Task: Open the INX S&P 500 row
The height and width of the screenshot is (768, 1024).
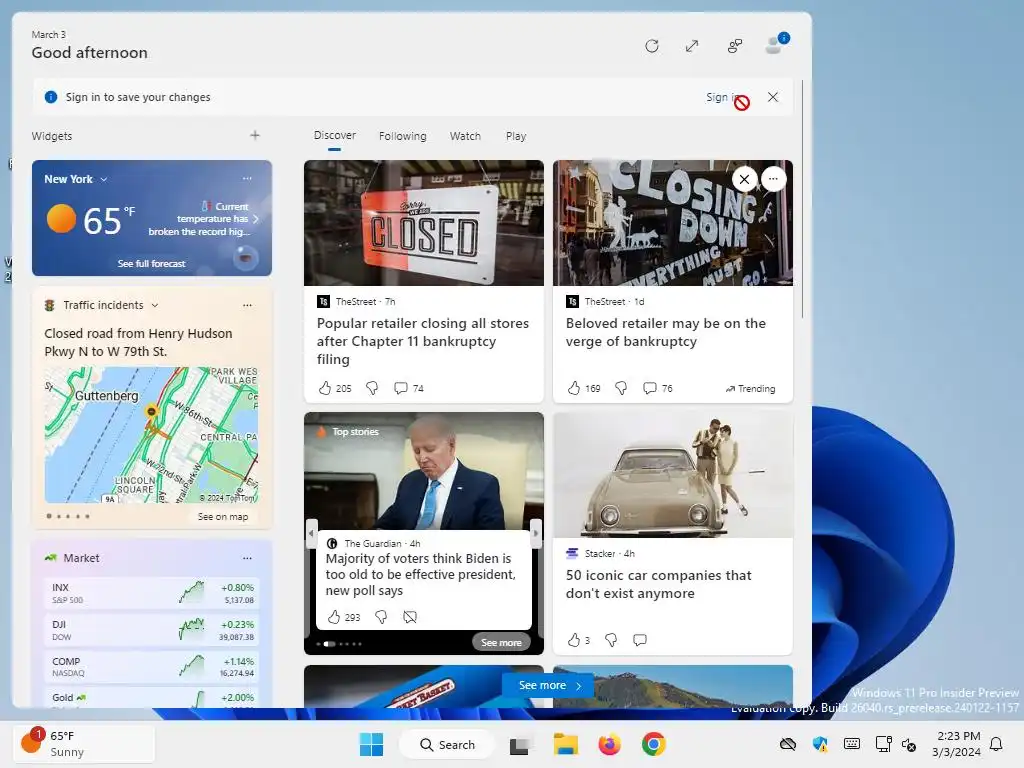Action: pyautogui.click(x=152, y=593)
